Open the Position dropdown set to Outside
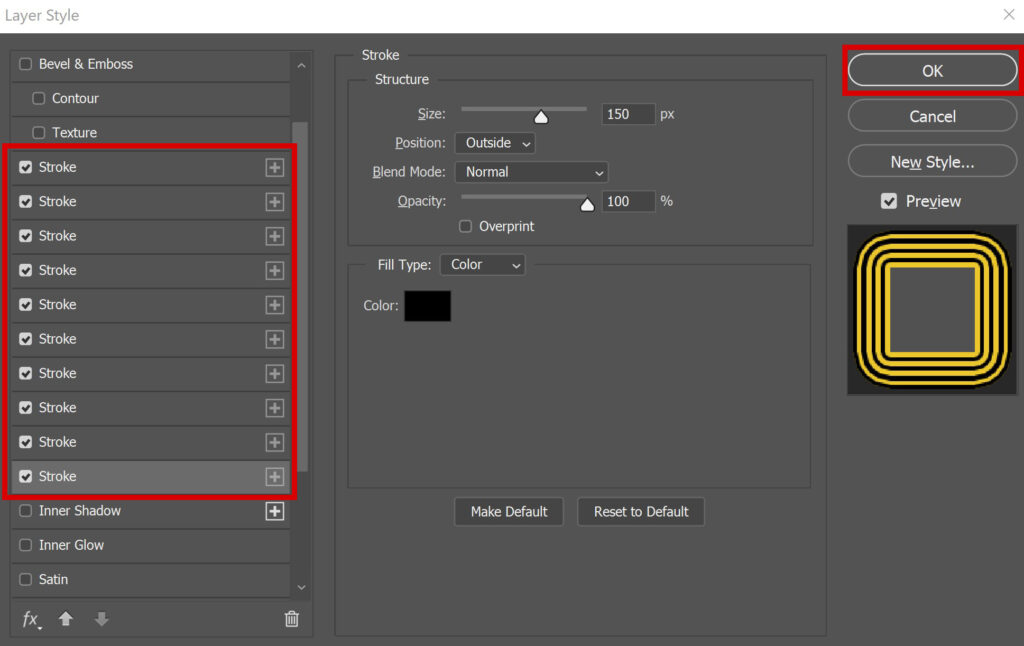Image resolution: width=1024 pixels, height=646 pixels. 495,143
